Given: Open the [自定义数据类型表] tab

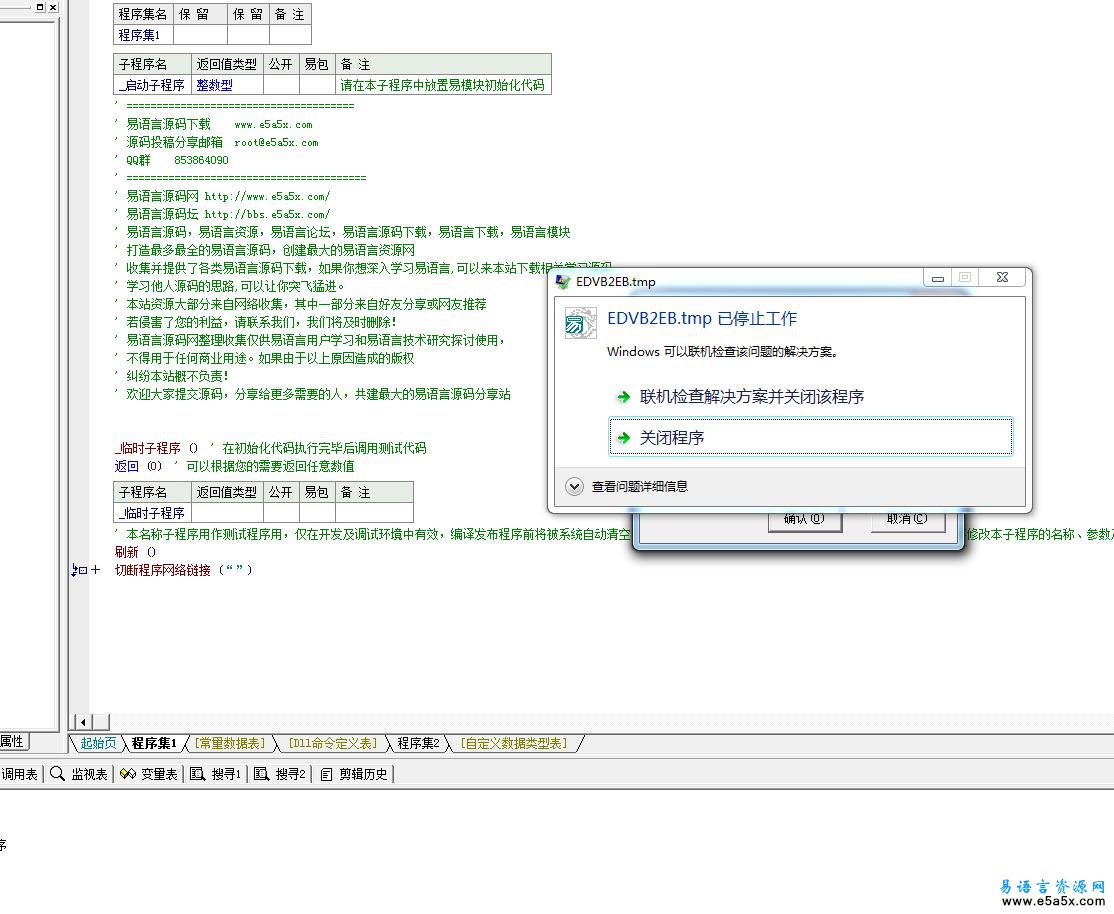Looking at the screenshot, I should click(514, 743).
